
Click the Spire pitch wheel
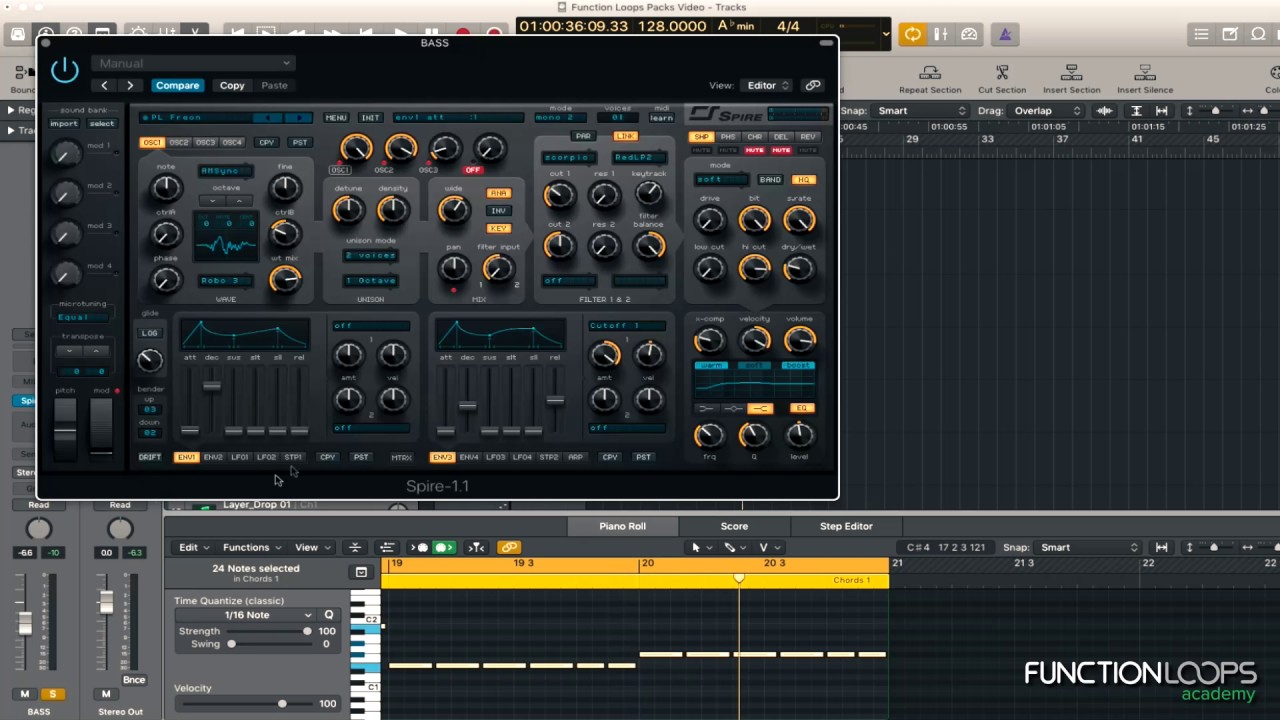(x=65, y=428)
